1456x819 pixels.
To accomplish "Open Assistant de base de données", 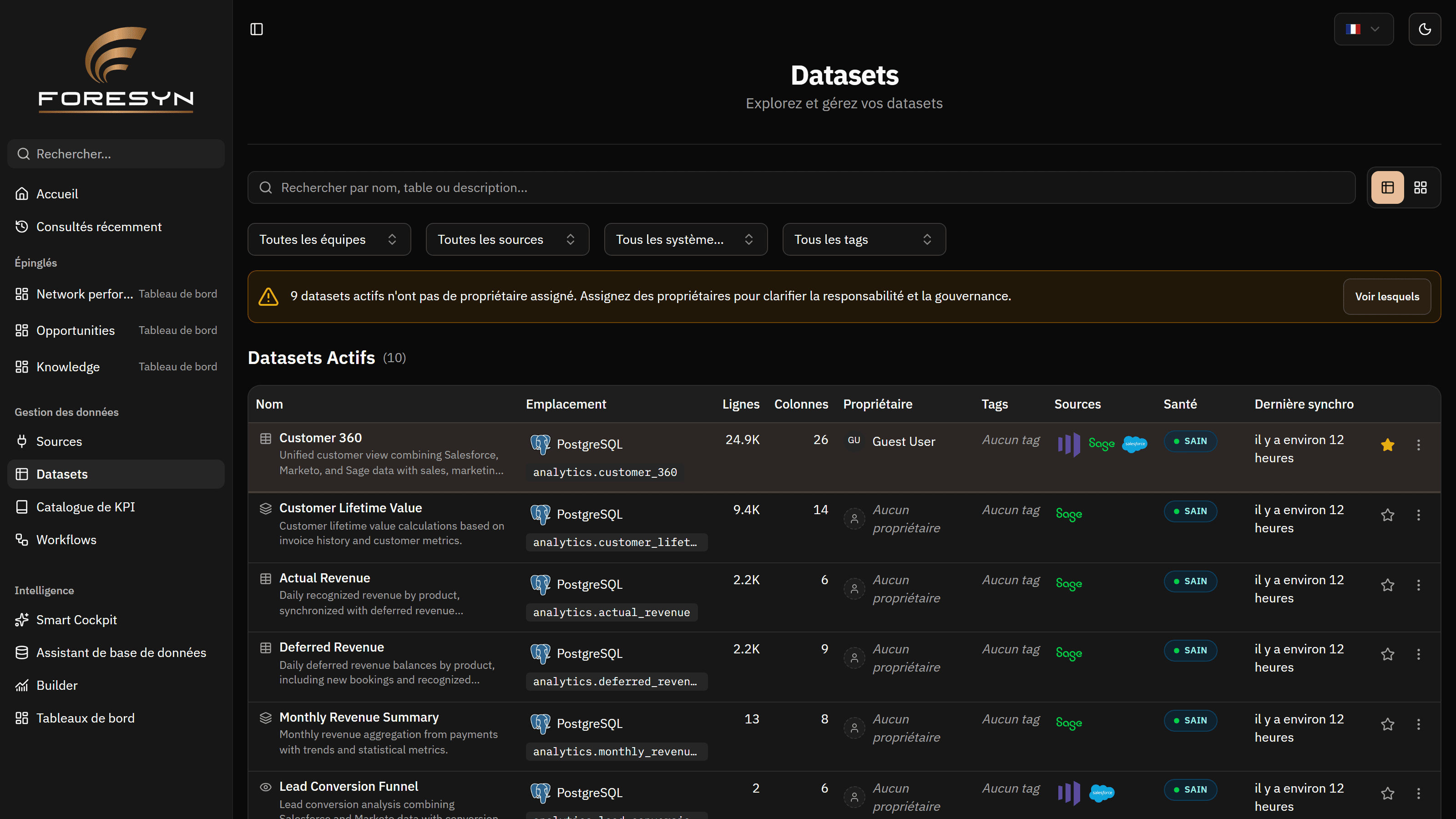I will tap(116, 653).
